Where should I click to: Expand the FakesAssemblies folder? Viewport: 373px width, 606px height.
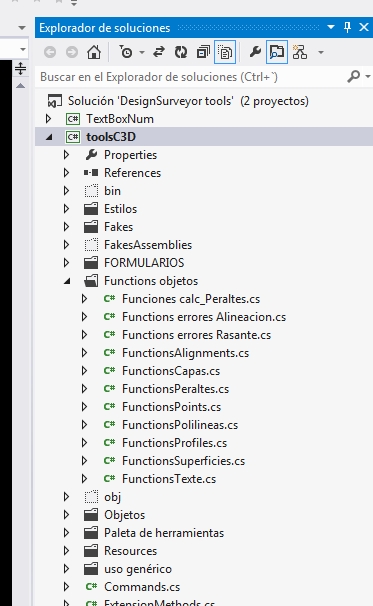pyautogui.click(x=66, y=245)
